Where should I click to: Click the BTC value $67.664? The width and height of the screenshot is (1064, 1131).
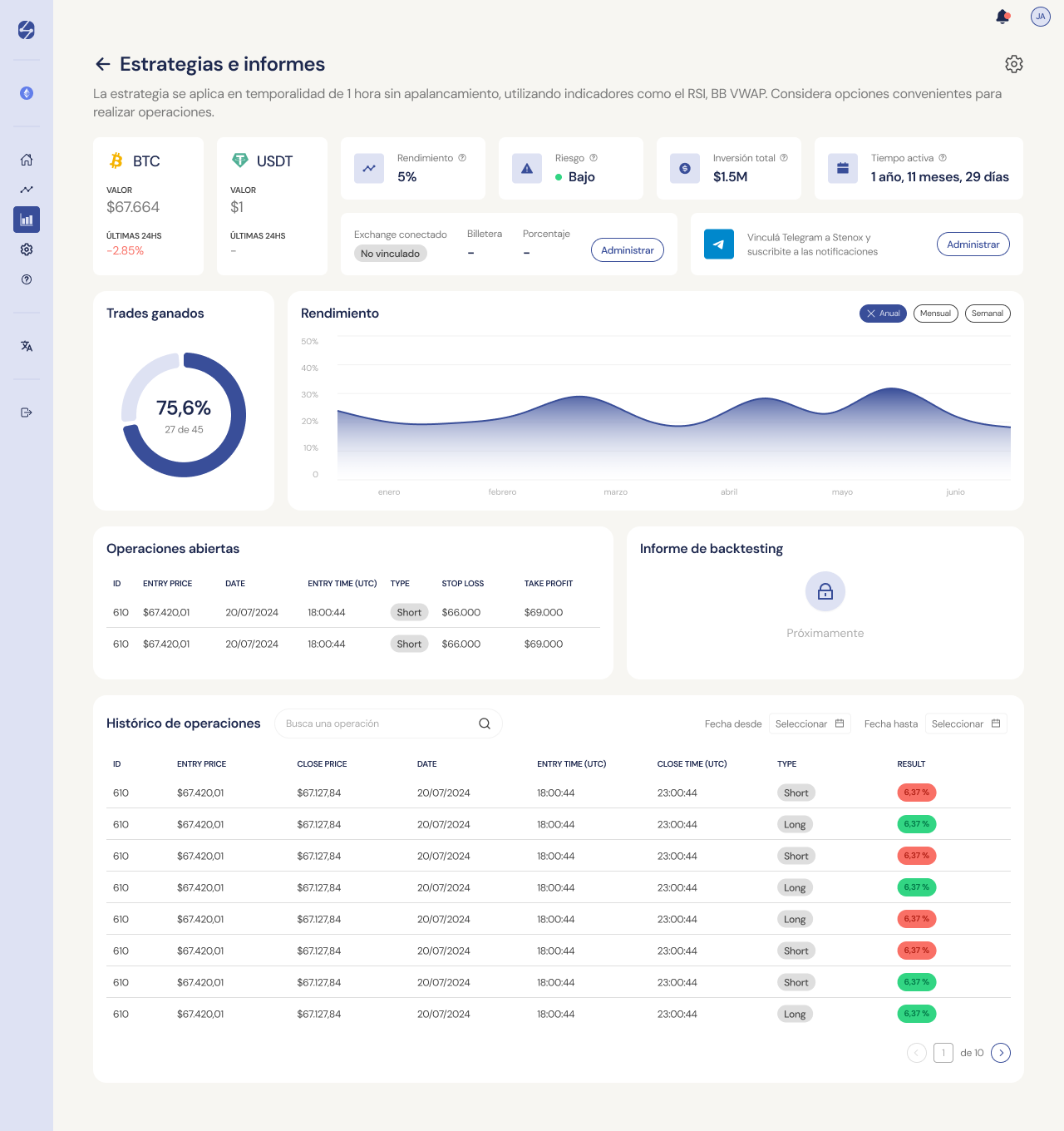133,207
